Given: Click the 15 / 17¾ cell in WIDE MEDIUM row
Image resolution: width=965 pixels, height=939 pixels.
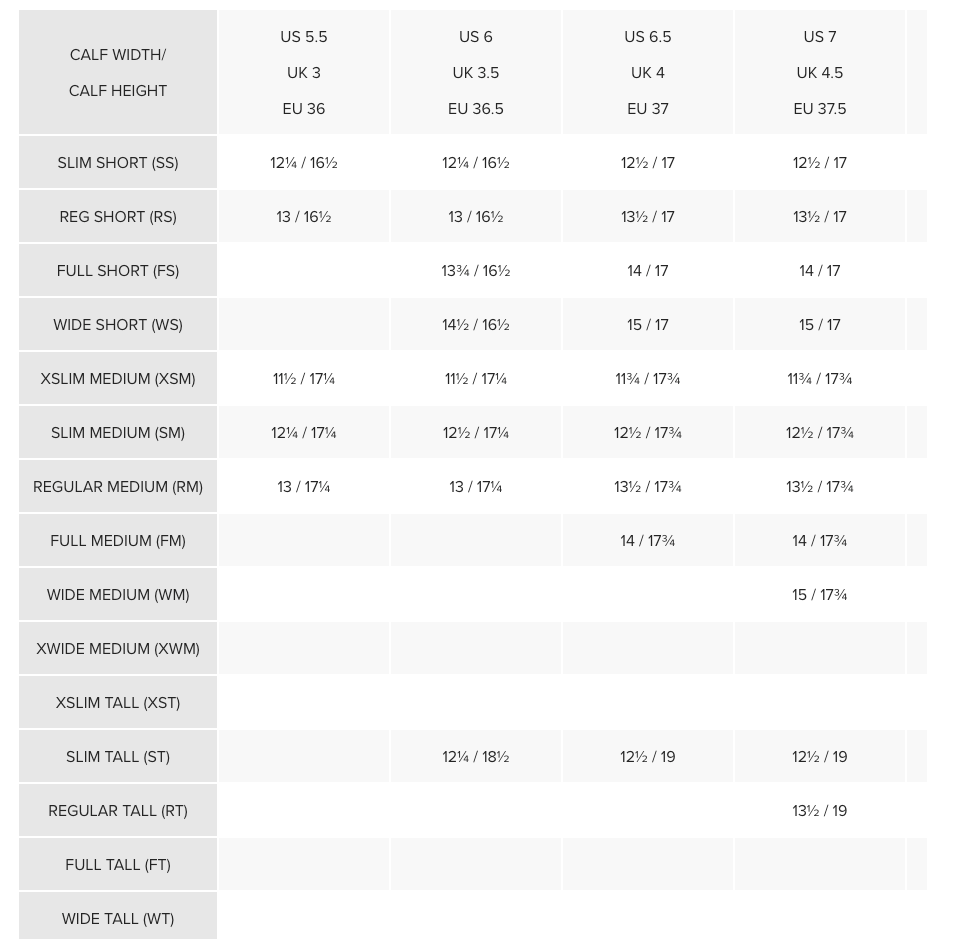Looking at the screenshot, I should [820, 595].
